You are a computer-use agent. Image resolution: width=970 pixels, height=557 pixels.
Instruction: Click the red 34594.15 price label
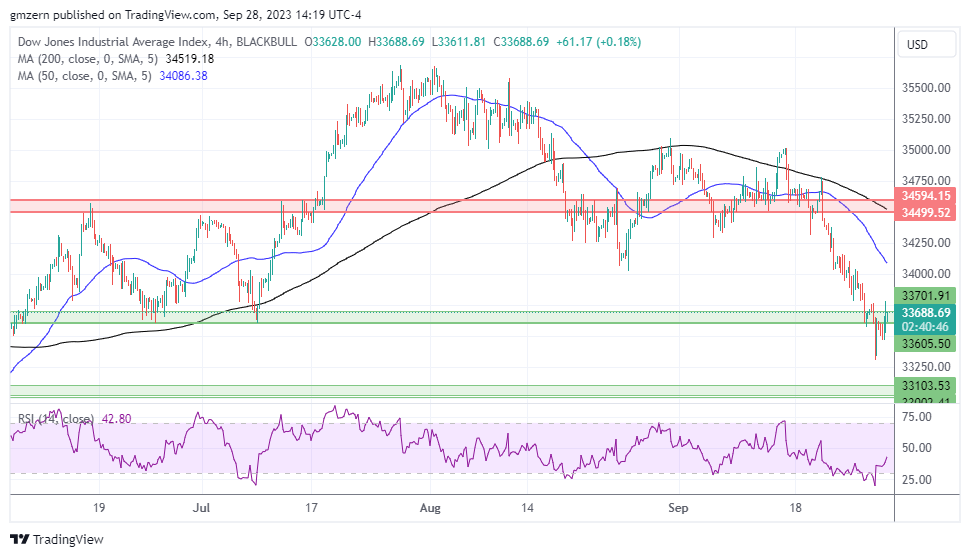click(924, 197)
